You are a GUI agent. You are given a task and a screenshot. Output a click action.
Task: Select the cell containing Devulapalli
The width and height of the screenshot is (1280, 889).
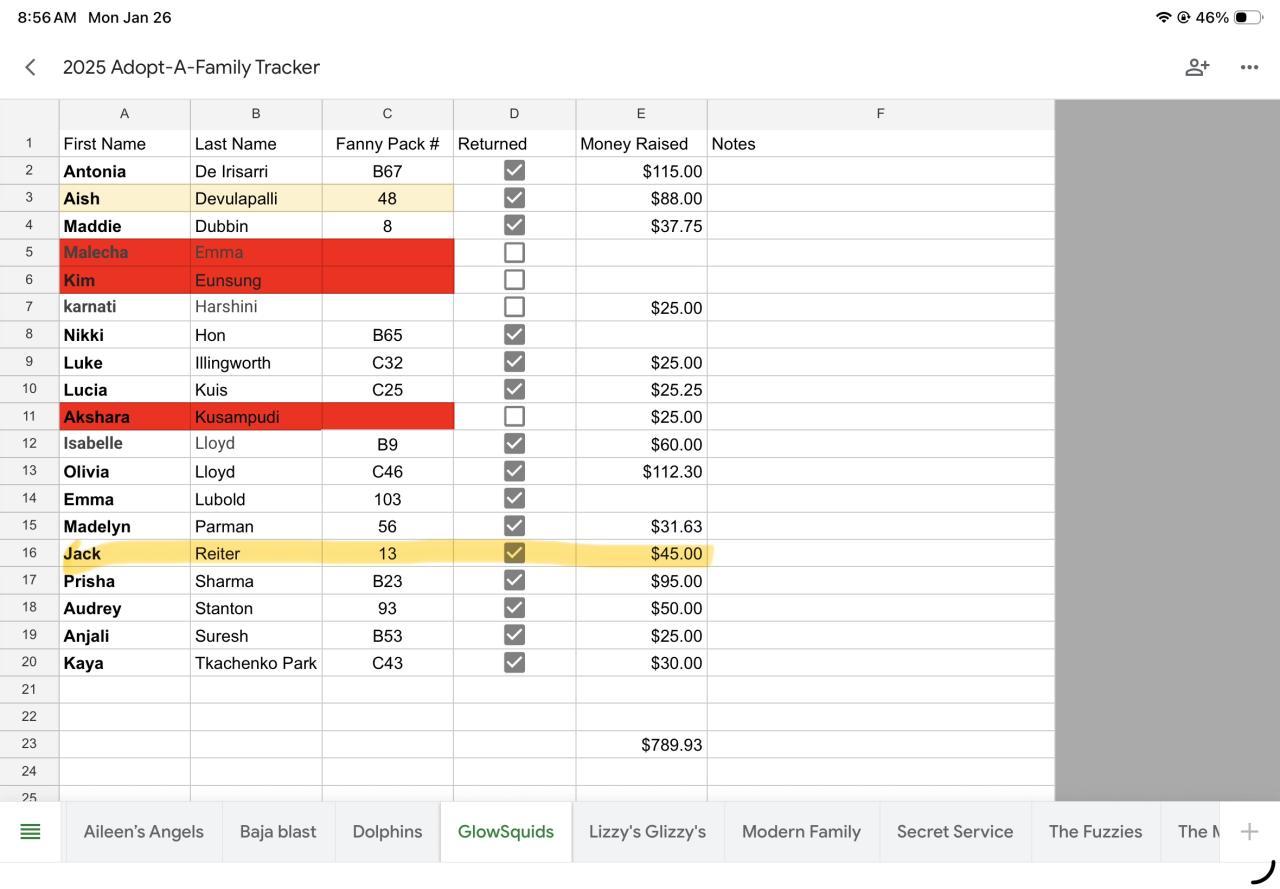pos(256,198)
